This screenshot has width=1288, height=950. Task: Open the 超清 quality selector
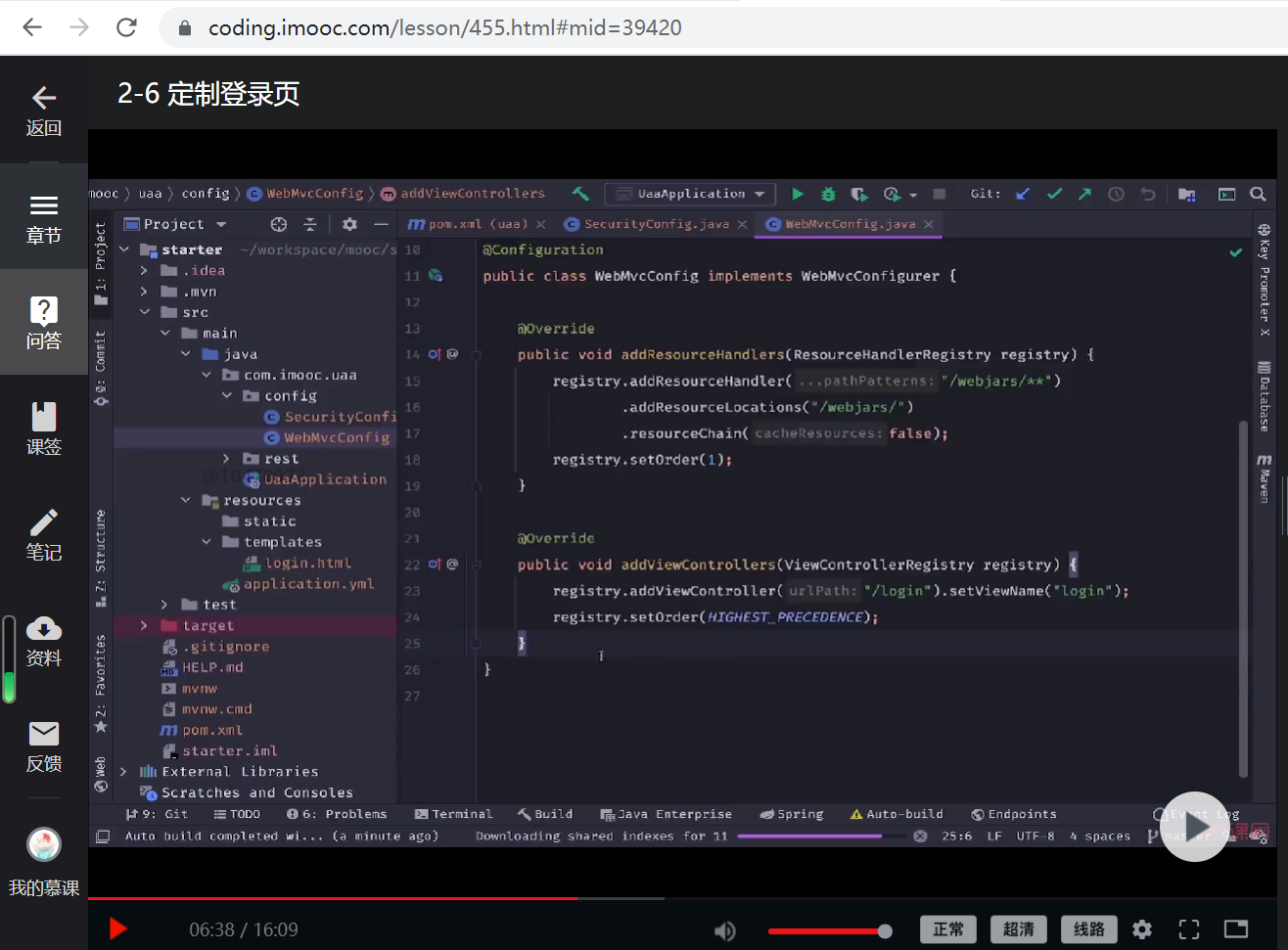coord(1019,929)
